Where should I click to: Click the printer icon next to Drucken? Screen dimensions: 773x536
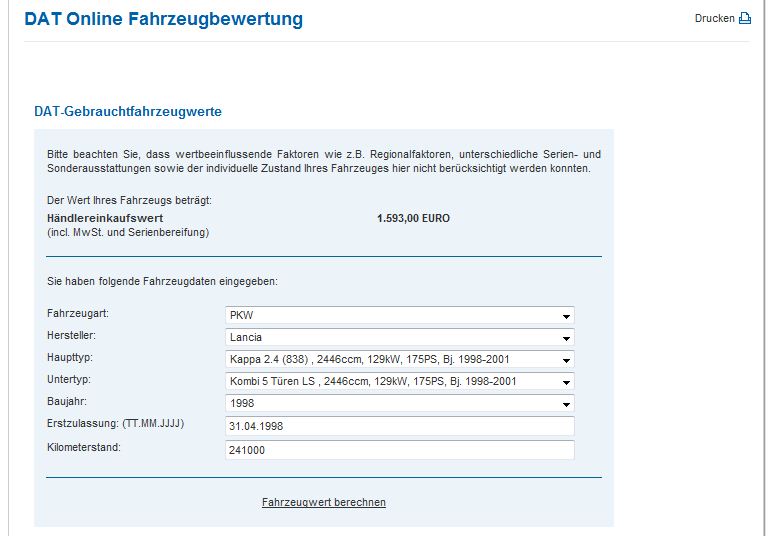point(744,19)
